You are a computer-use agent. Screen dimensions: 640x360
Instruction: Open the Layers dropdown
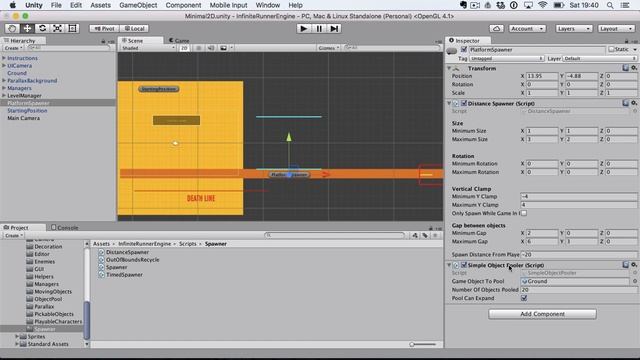tap(573, 29)
